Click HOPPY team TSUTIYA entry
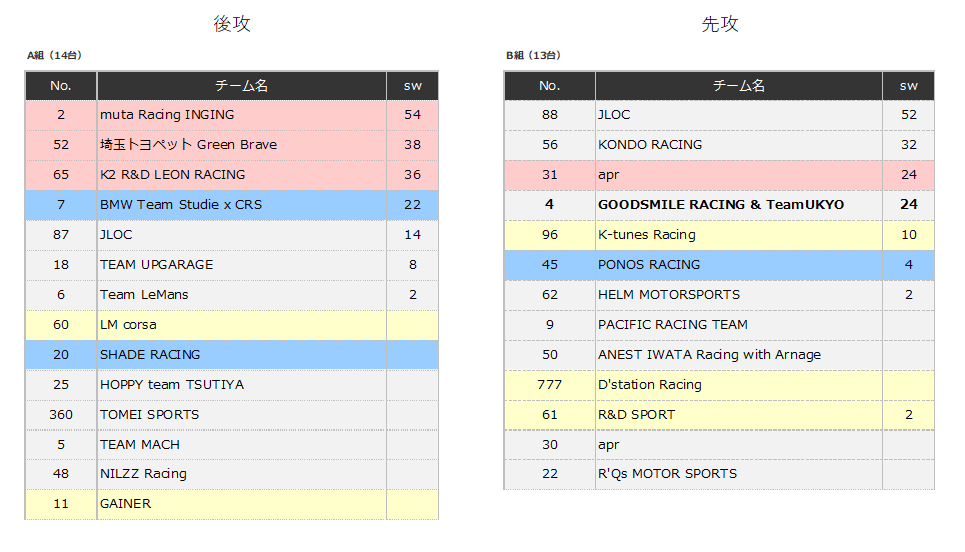 pyautogui.click(x=171, y=385)
